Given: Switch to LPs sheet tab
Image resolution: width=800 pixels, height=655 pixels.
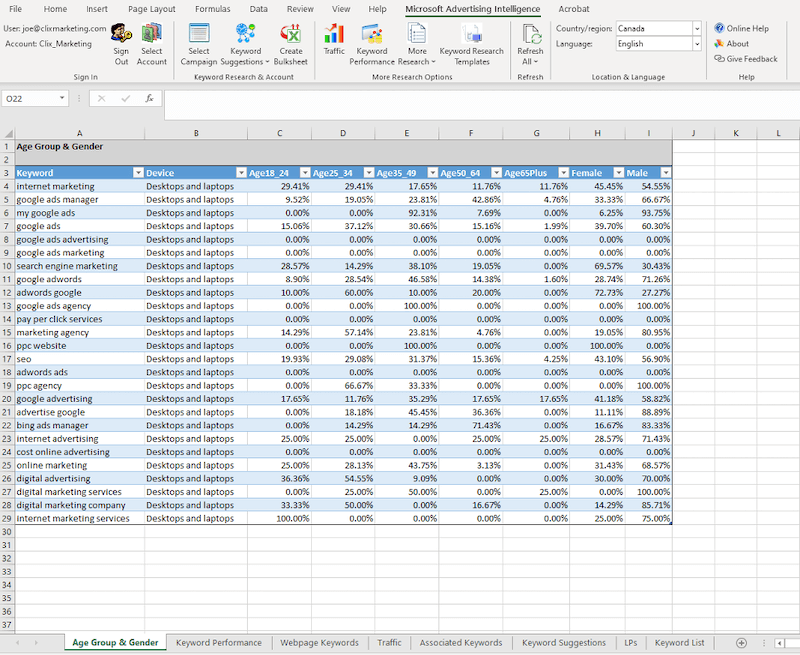Looking at the screenshot, I should 631,643.
